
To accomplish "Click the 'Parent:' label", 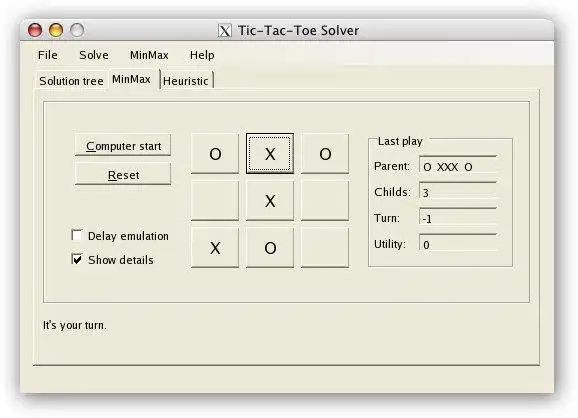I will coord(391,166).
